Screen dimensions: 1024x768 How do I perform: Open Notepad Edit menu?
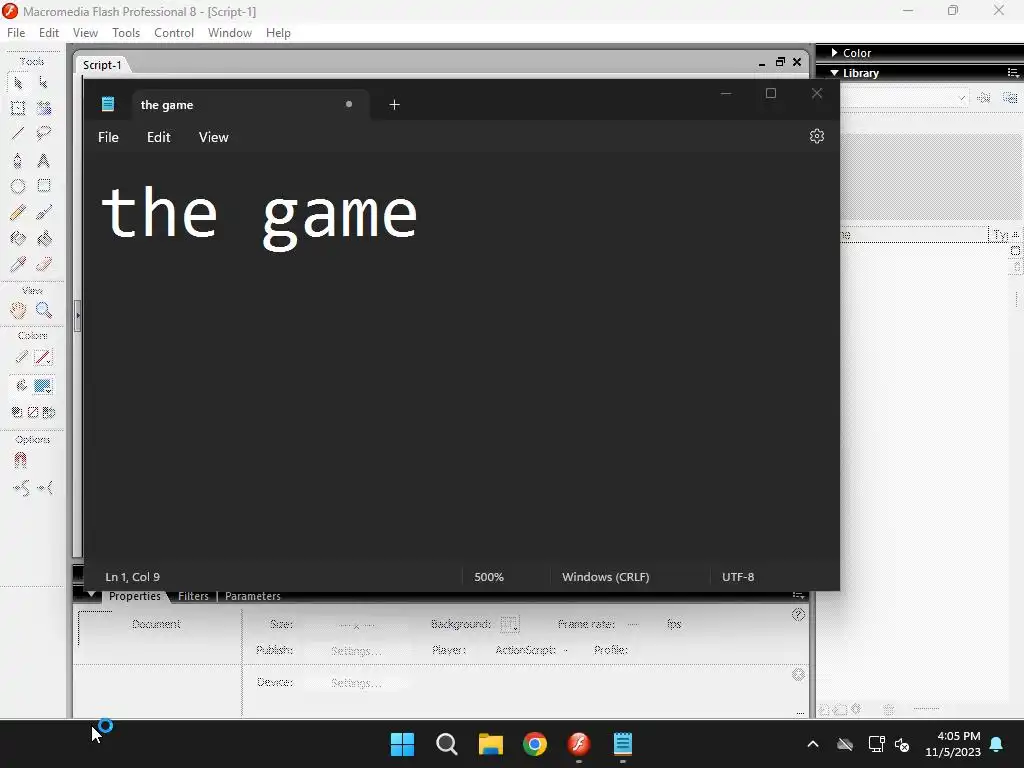coord(159,137)
